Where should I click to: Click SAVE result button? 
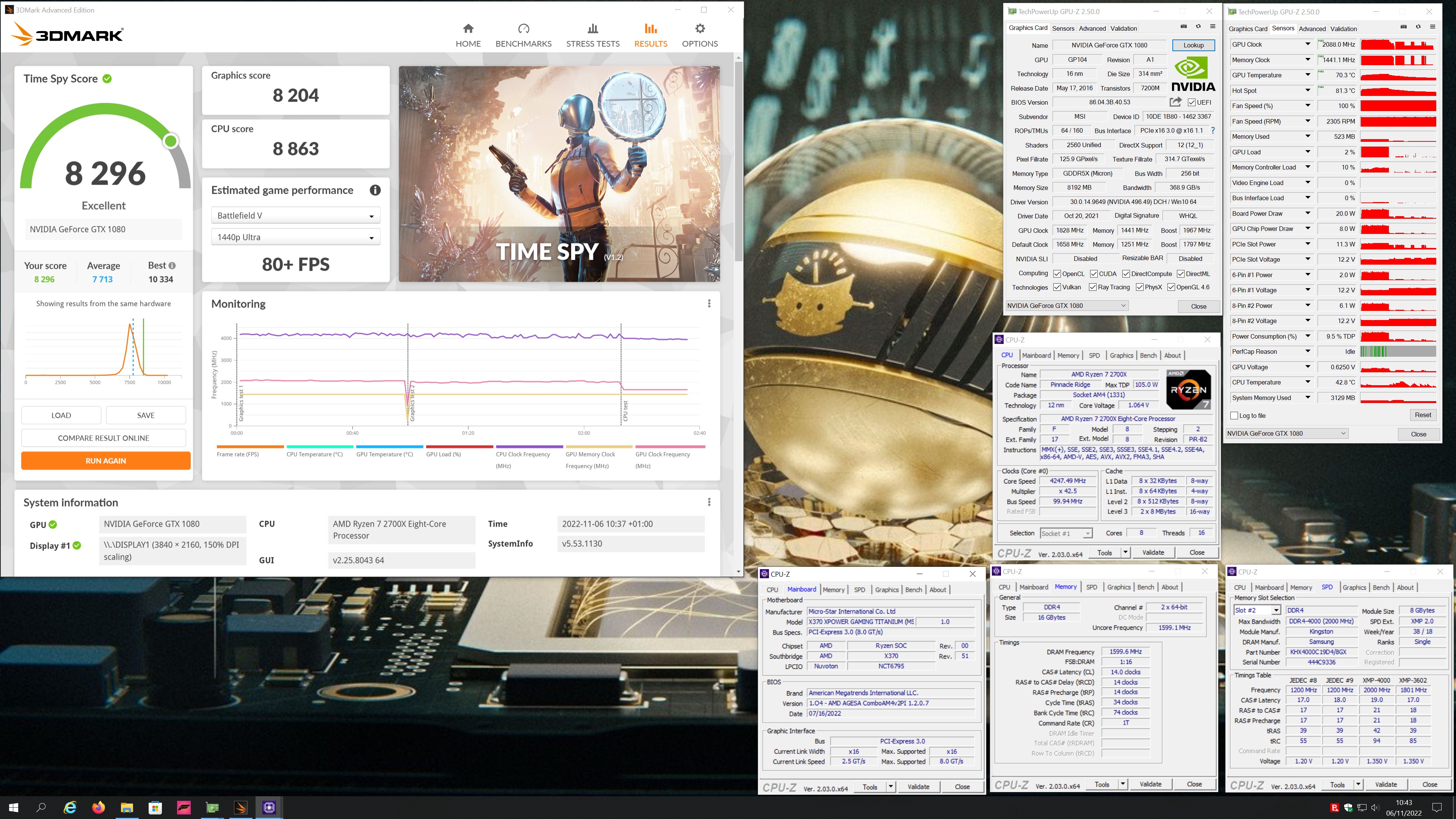(x=146, y=416)
